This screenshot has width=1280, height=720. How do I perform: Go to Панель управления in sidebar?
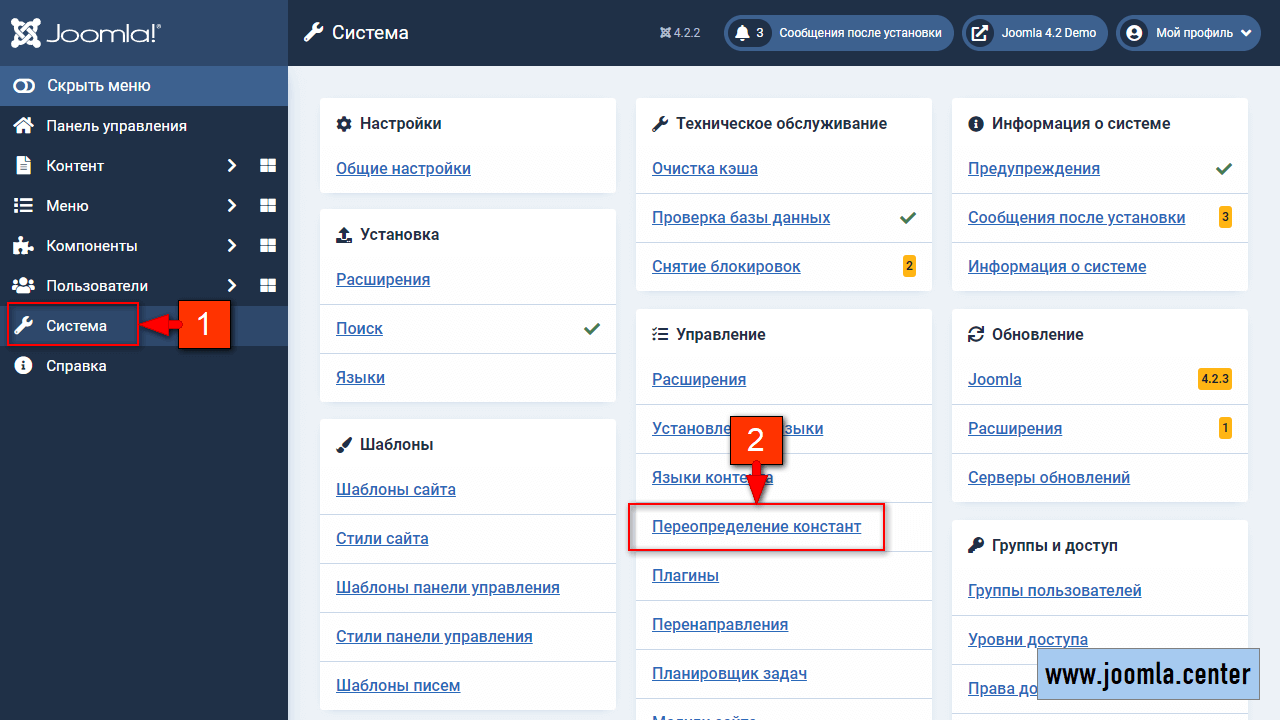coord(116,126)
